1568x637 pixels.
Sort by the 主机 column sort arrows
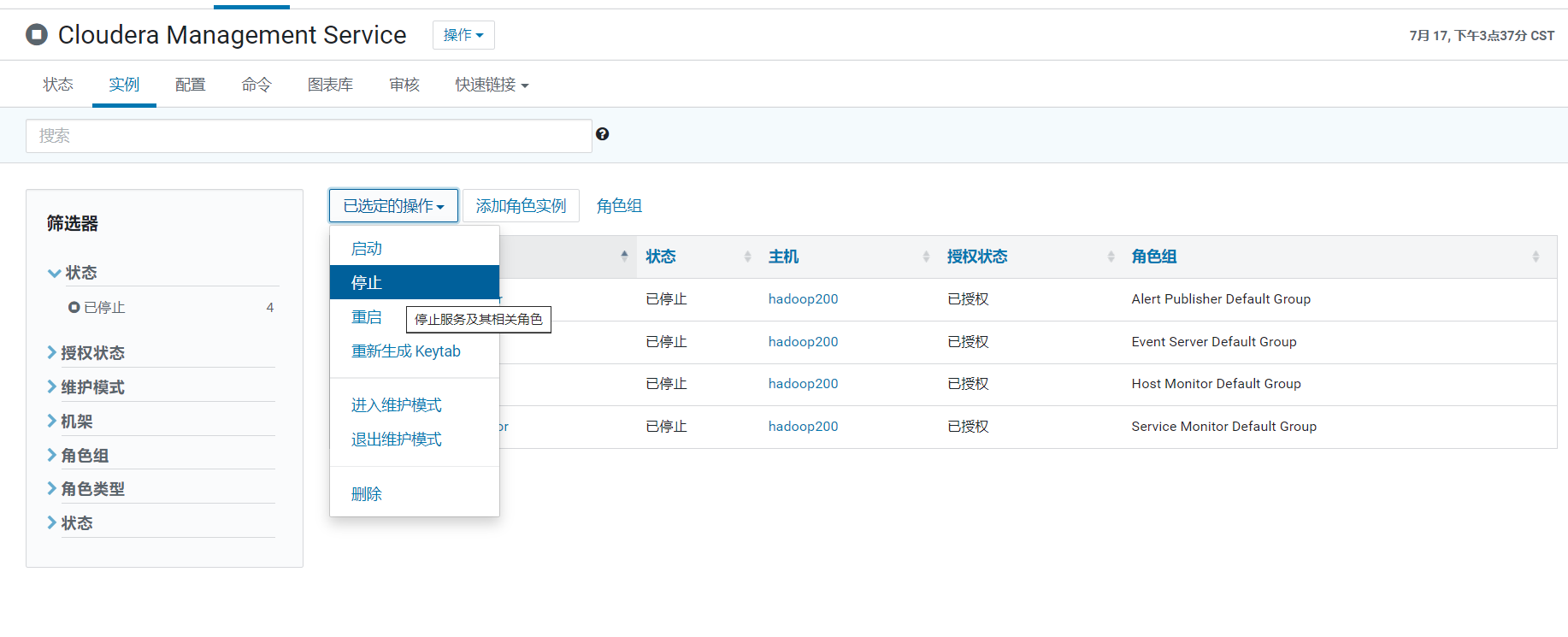[926, 257]
